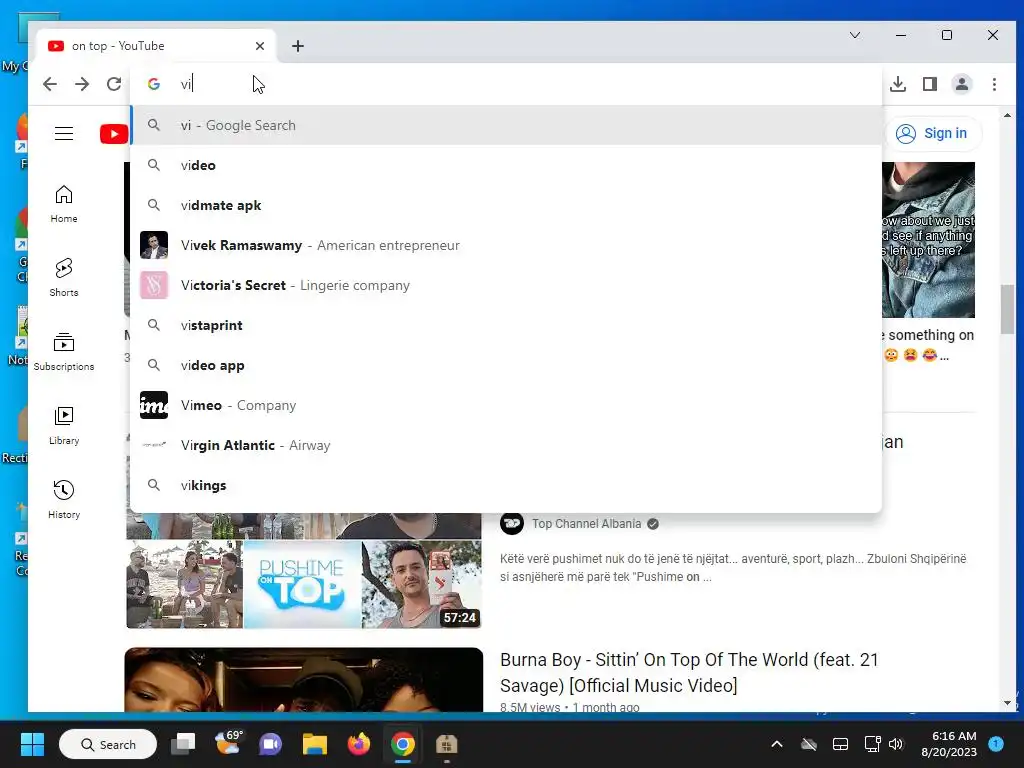Toggle the Chrome side panel icon
Image resolution: width=1024 pixels, height=768 pixels.
[930, 84]
